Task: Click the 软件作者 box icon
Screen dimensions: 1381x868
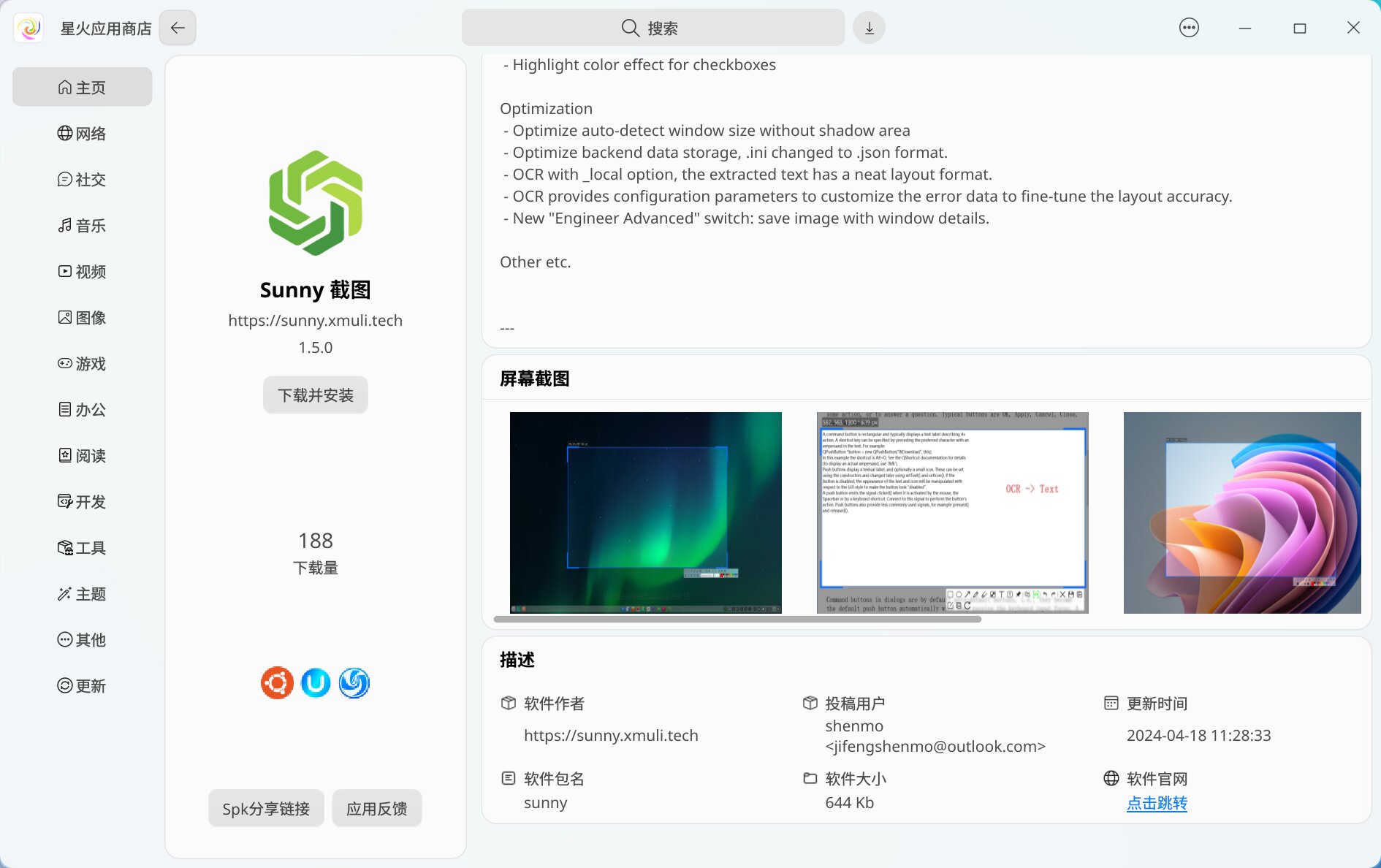Action: (x=509, y=703)
